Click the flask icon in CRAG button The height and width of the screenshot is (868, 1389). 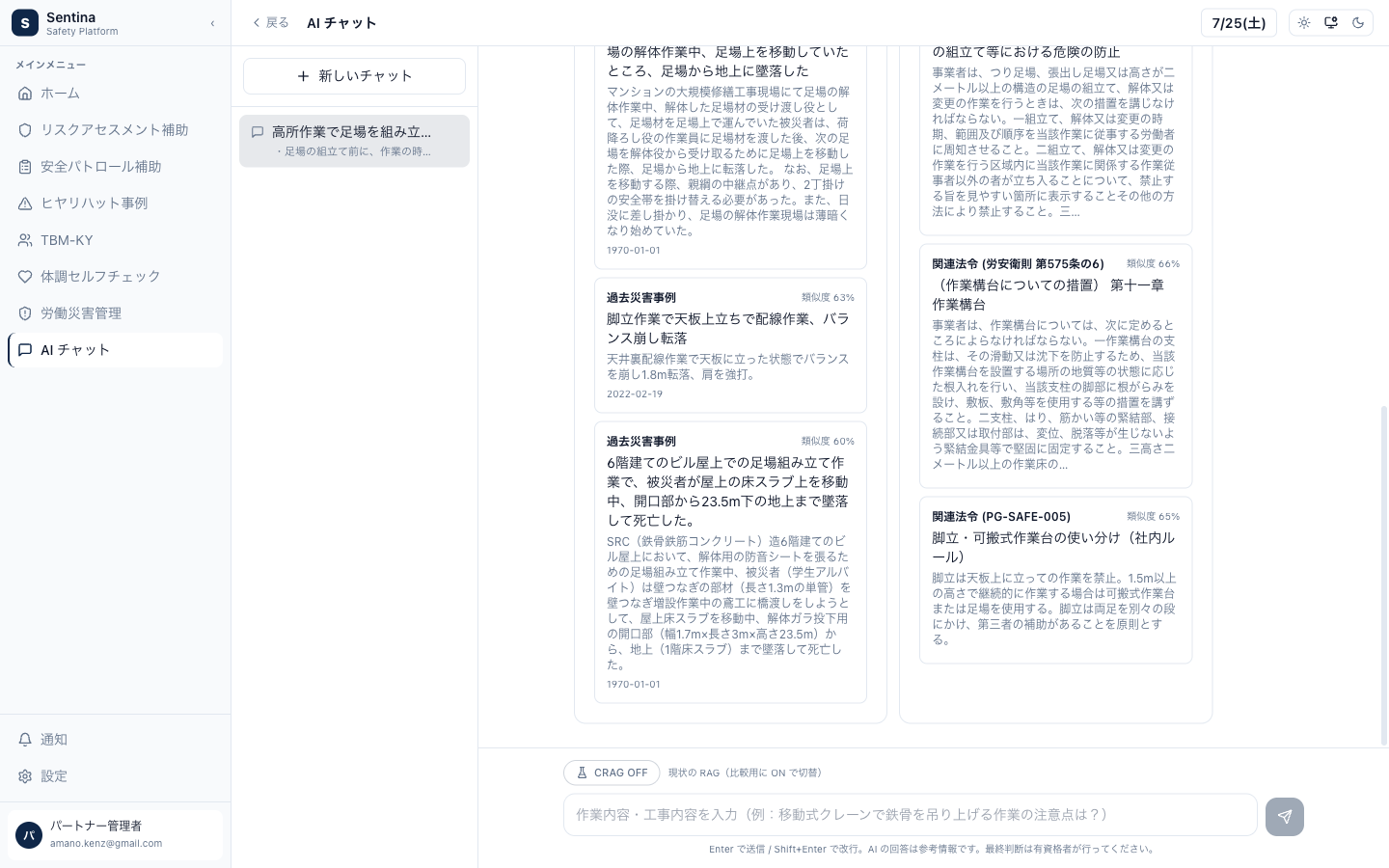(x=582, y=773)
